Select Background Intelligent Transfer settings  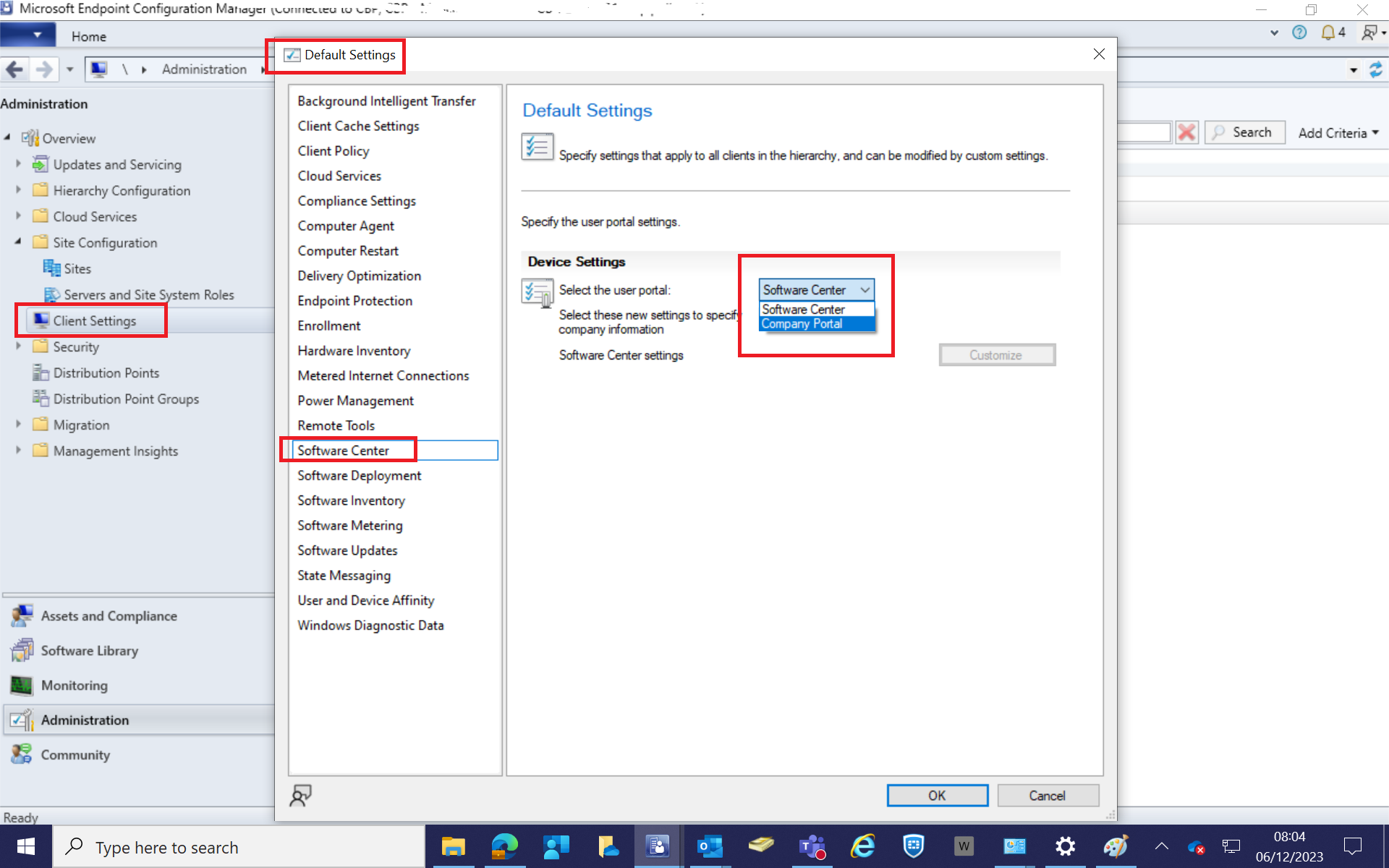[x=386, y=101]
